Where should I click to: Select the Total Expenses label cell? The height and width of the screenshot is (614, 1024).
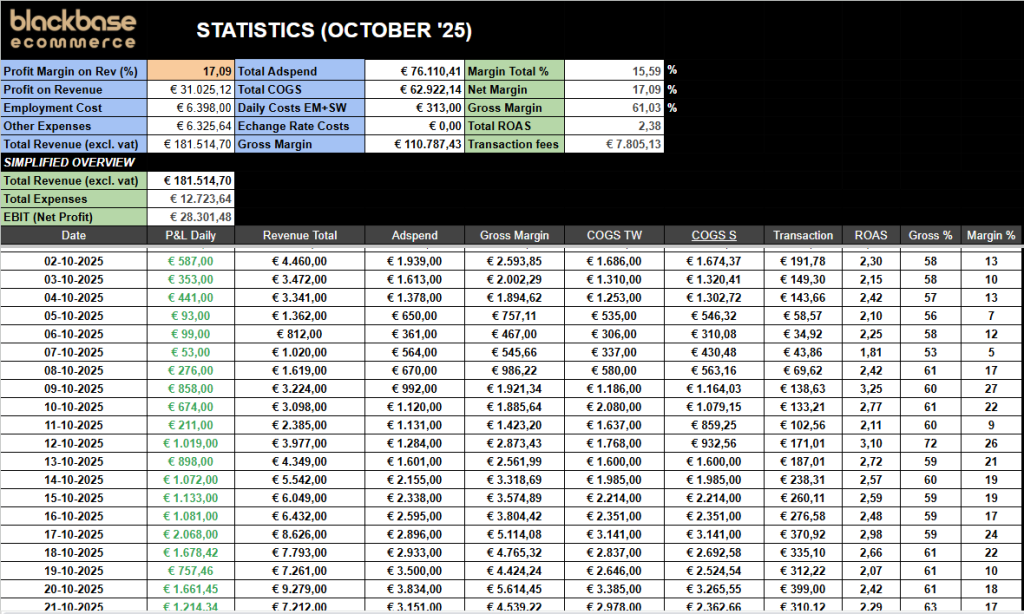[74, 198]
